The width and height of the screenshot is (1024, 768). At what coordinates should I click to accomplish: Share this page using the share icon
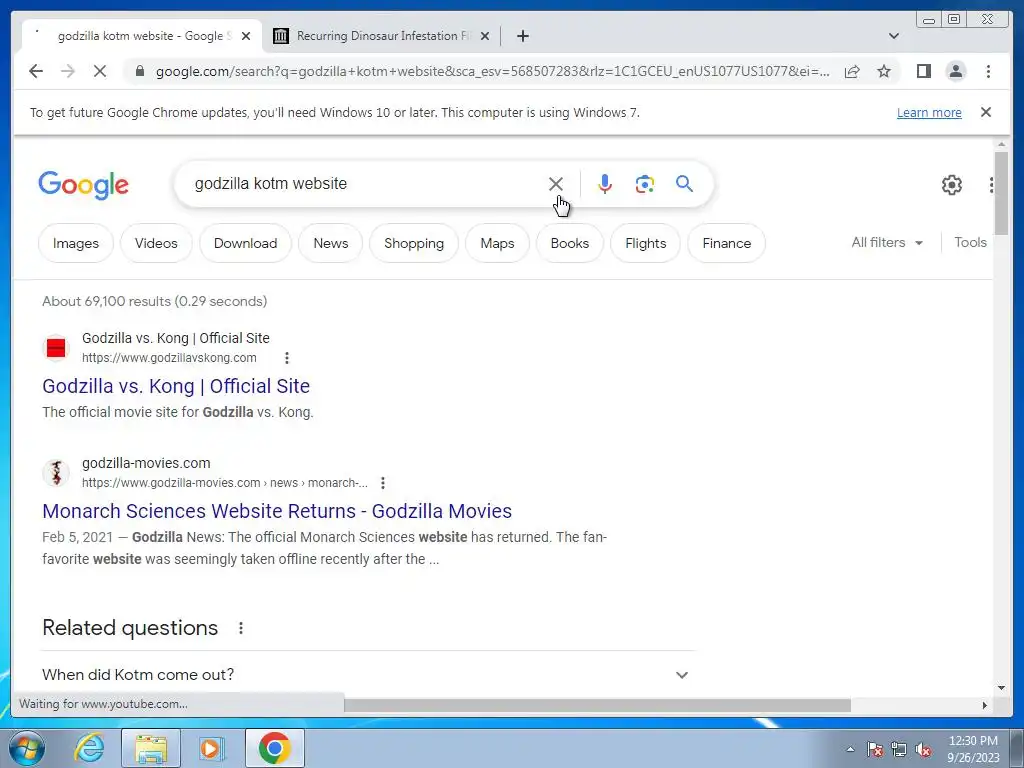point(852,71)
